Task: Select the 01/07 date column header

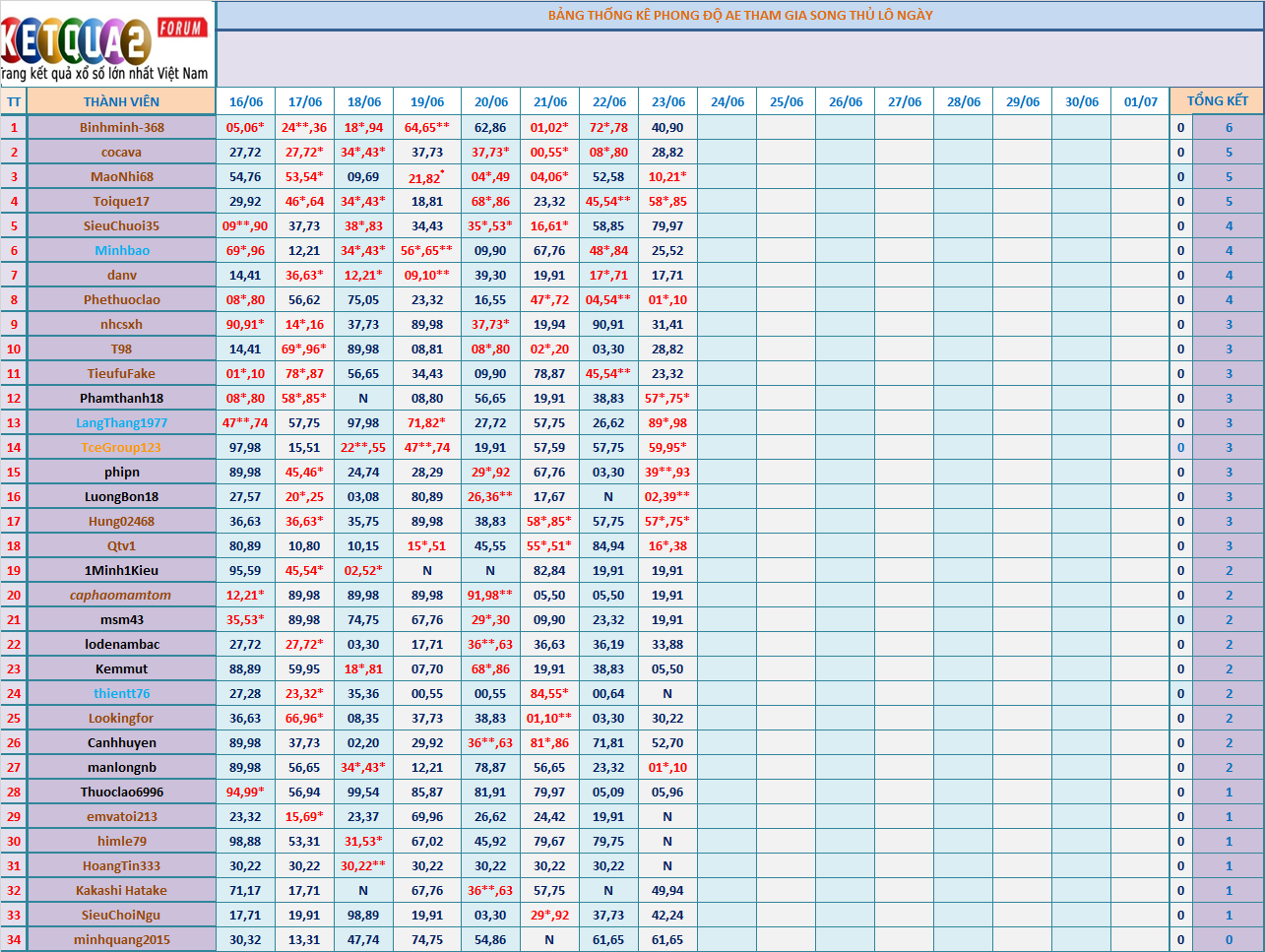Action: point(1140,101)
